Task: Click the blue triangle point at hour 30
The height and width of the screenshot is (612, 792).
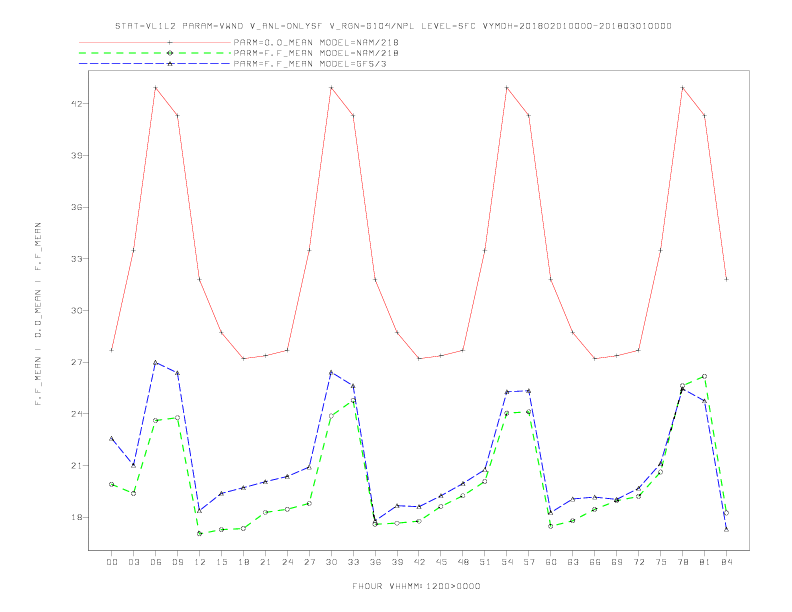Action: (331, 373)
